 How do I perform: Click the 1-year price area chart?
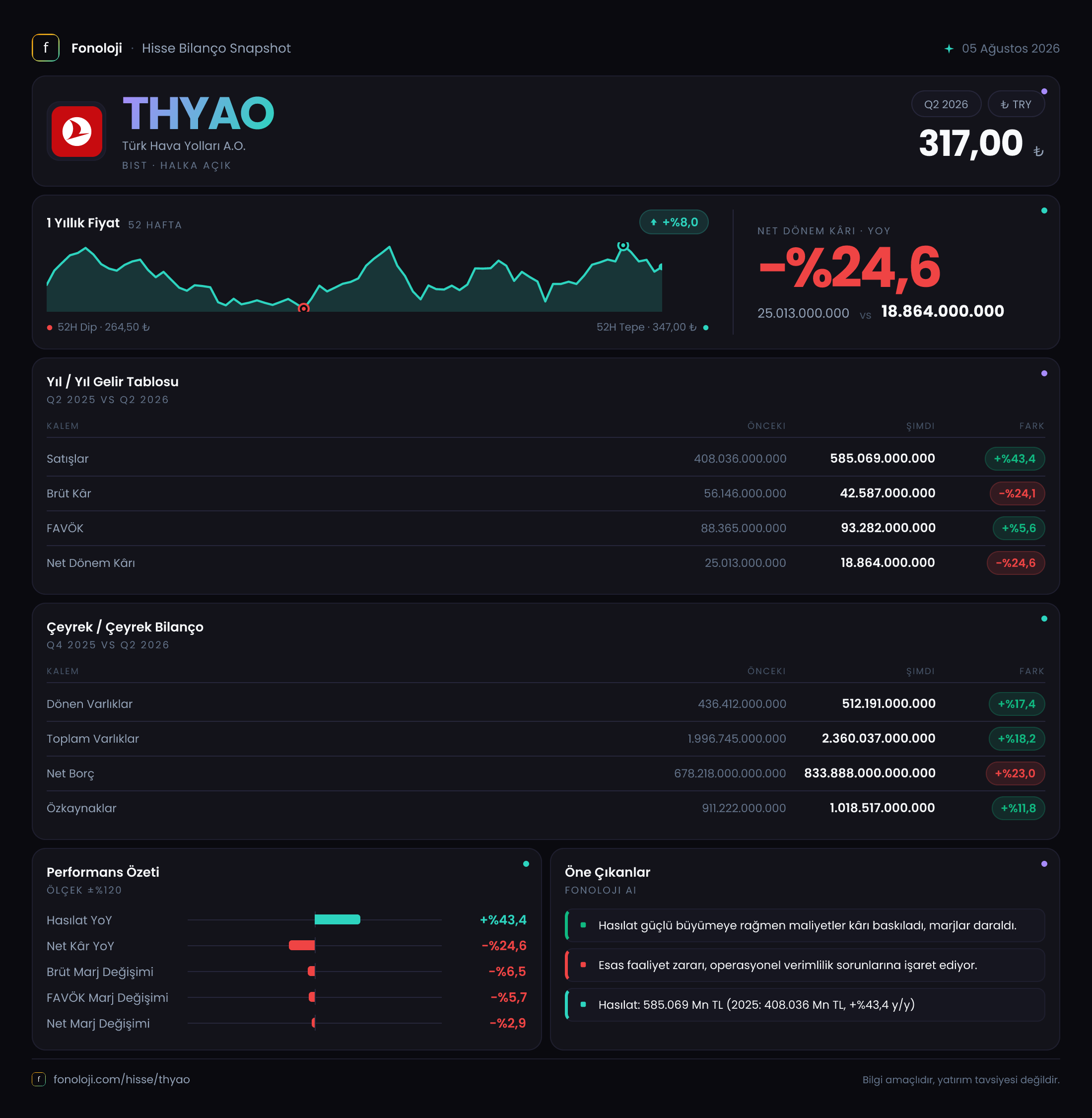354,278
